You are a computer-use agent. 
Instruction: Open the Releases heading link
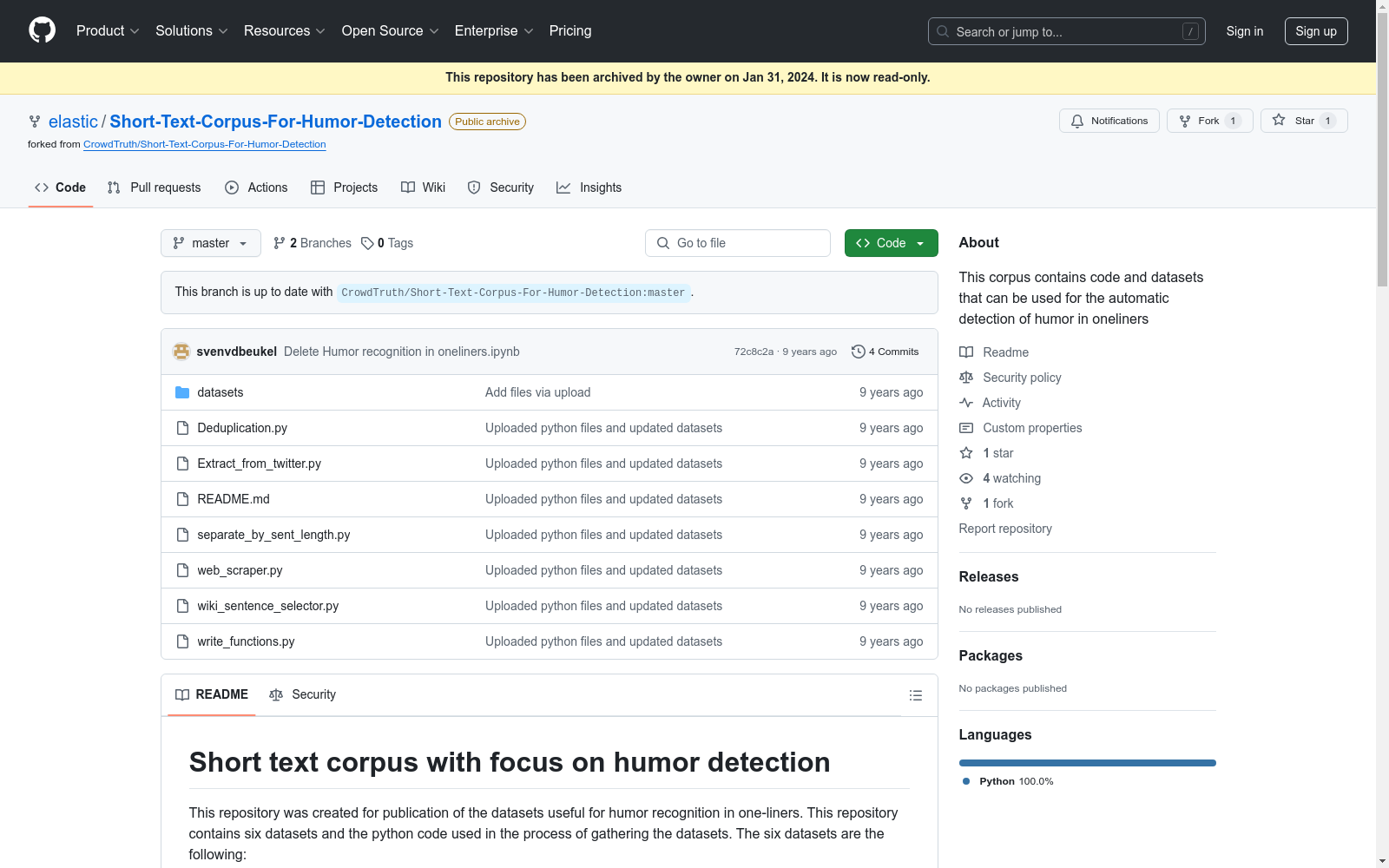(989, 576)
